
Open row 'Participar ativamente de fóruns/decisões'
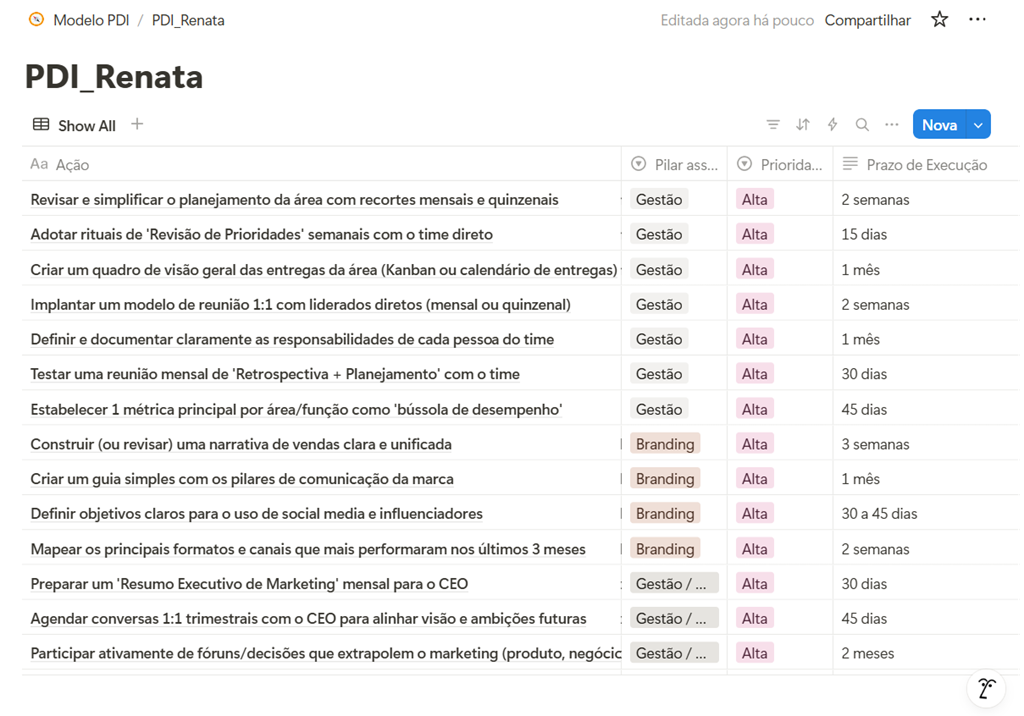click(325, 653)
